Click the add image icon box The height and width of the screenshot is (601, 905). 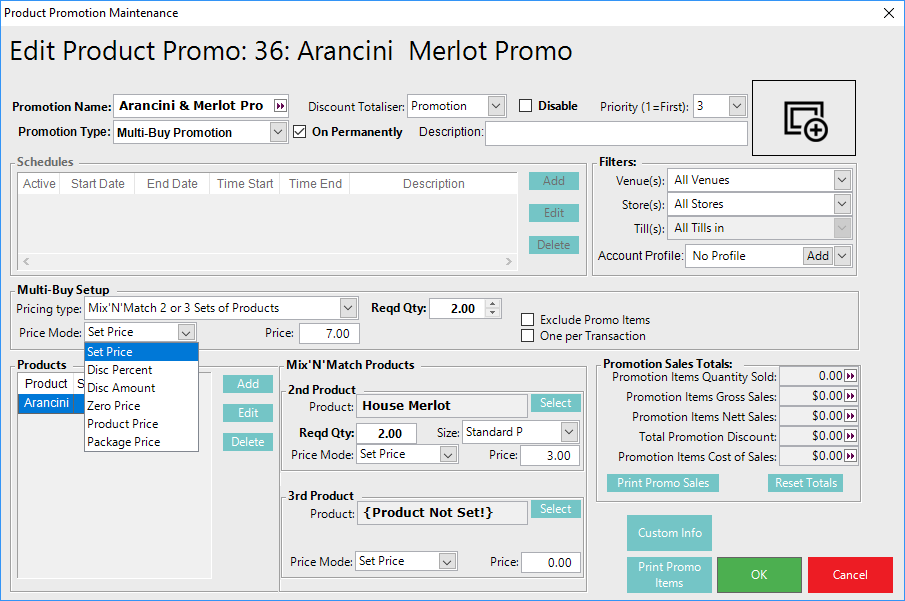point(804,118)
